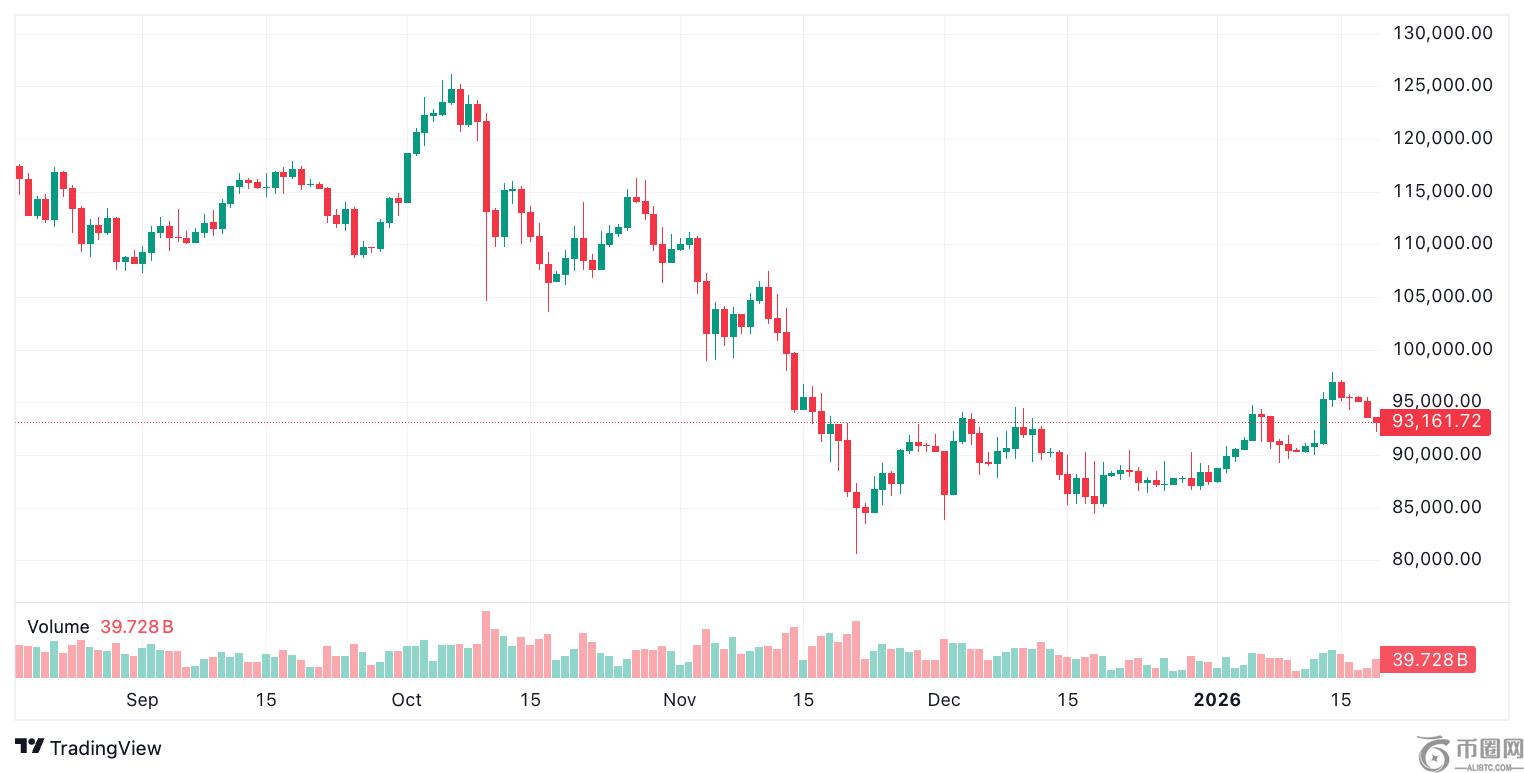Image resolution: width=1524 pixels, height=773 pixels.
Task: Click the tall red October crash candle
Action: click(x=486, y=165)
